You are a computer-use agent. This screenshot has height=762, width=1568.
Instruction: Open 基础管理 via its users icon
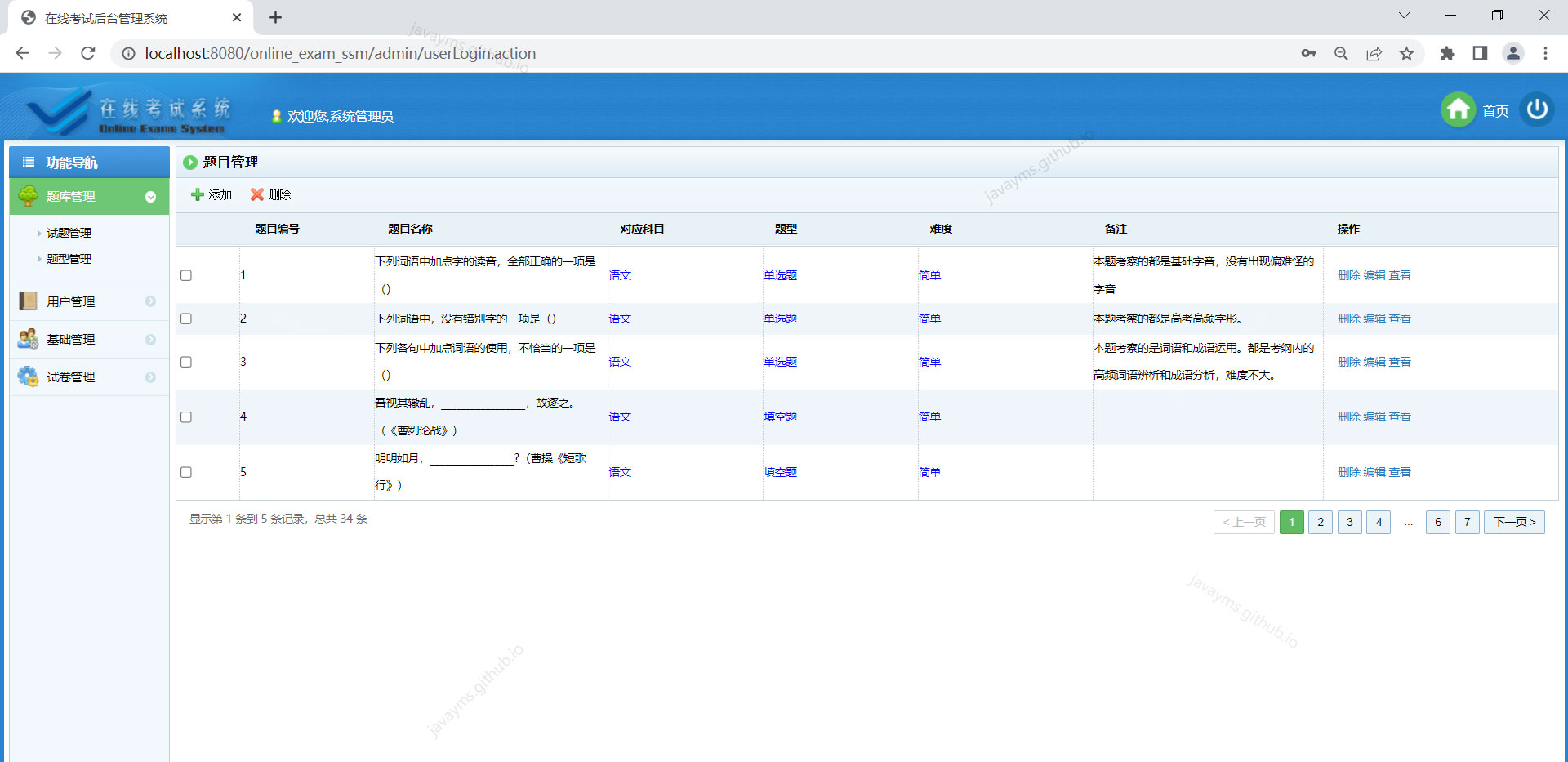[27, 339]
